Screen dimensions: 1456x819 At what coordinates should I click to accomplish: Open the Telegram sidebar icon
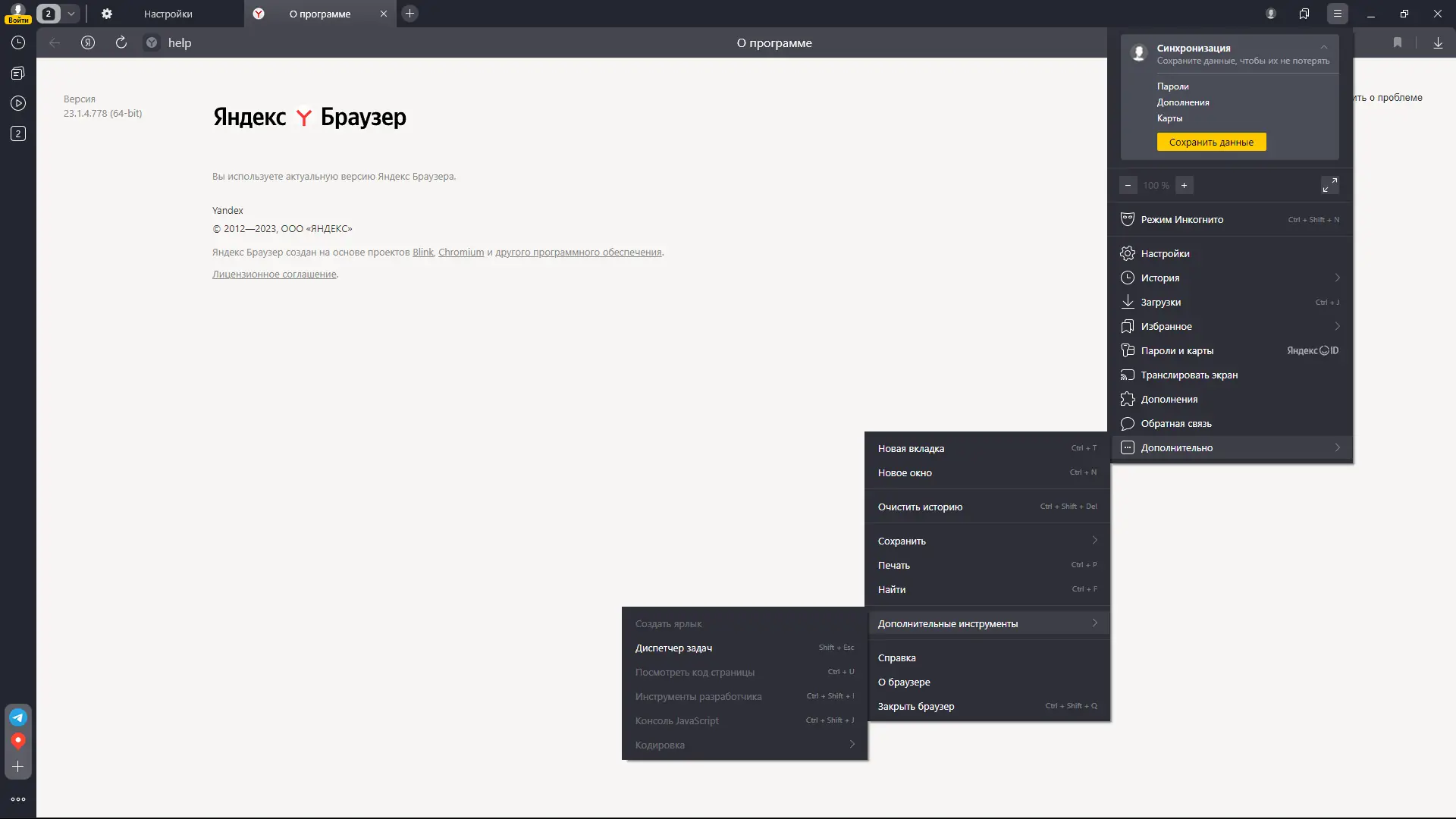18,717
